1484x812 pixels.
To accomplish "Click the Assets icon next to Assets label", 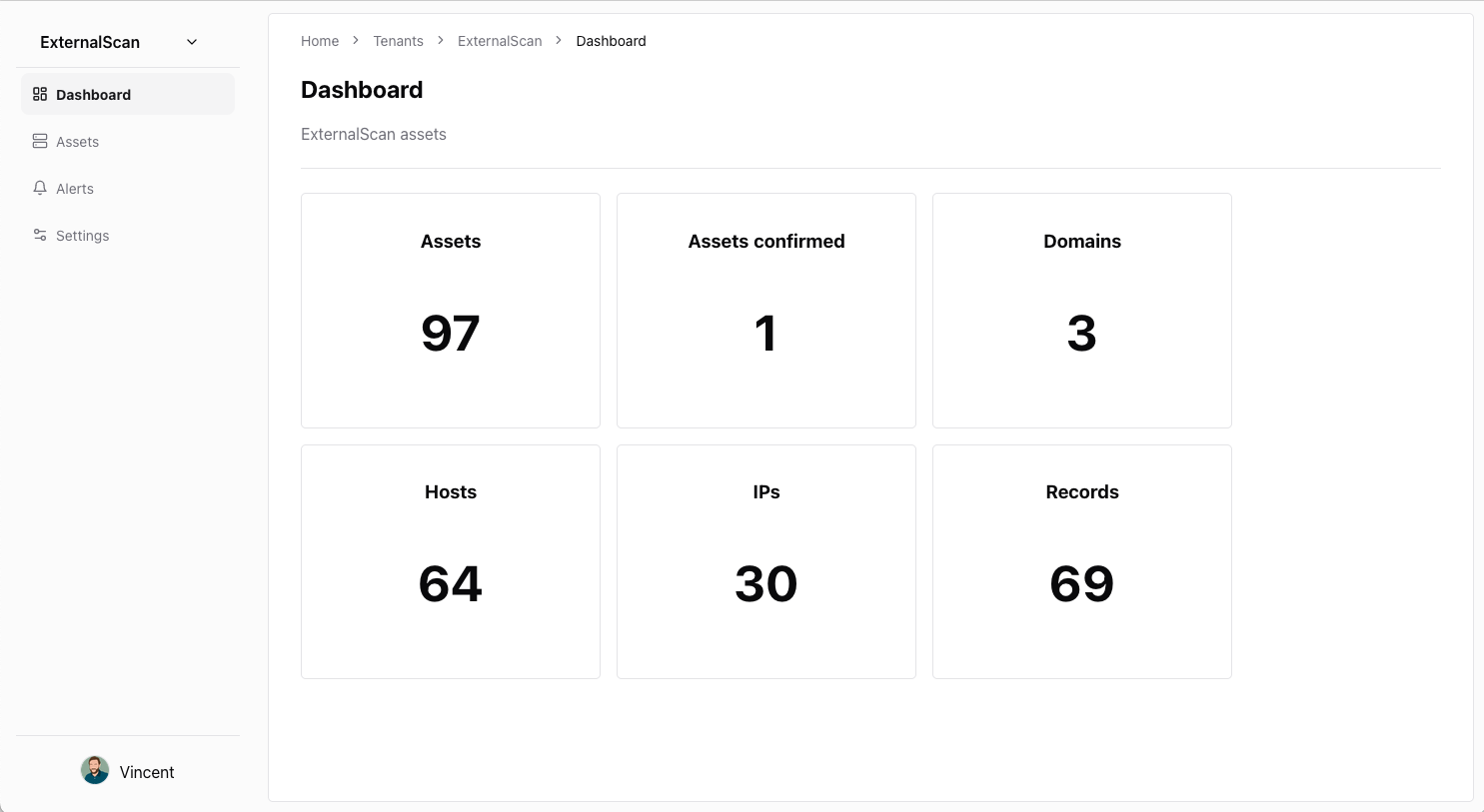I will click(x=40, y=141).
